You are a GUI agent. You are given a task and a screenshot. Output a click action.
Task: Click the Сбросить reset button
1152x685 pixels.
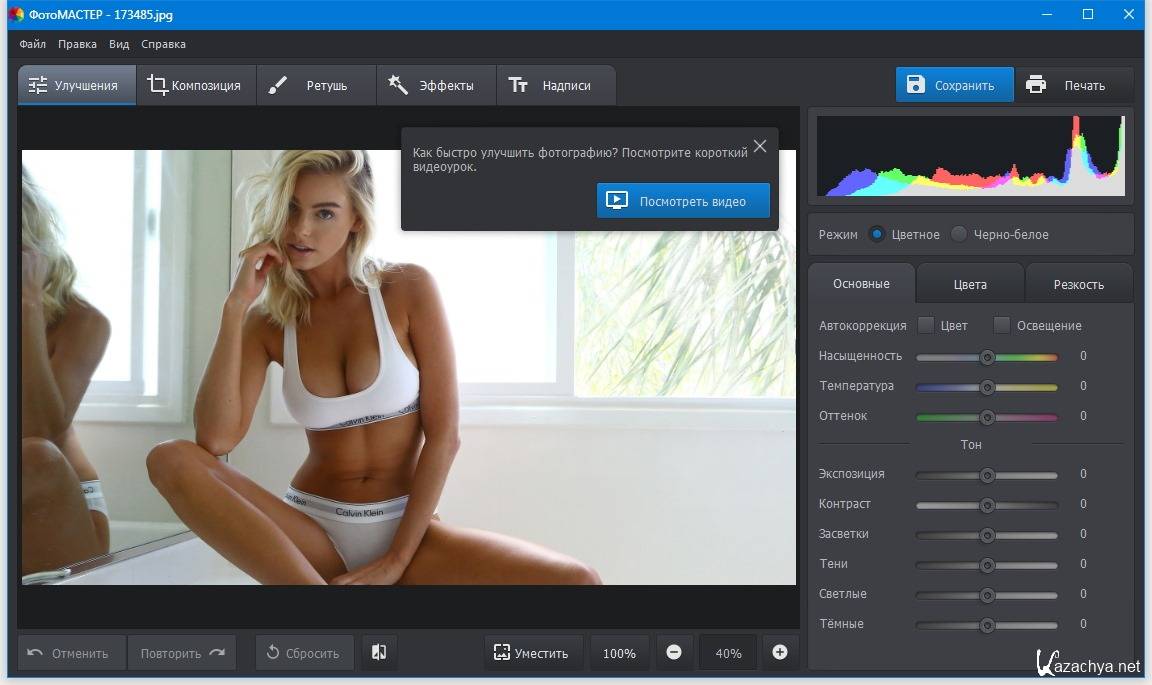(304, 653)
